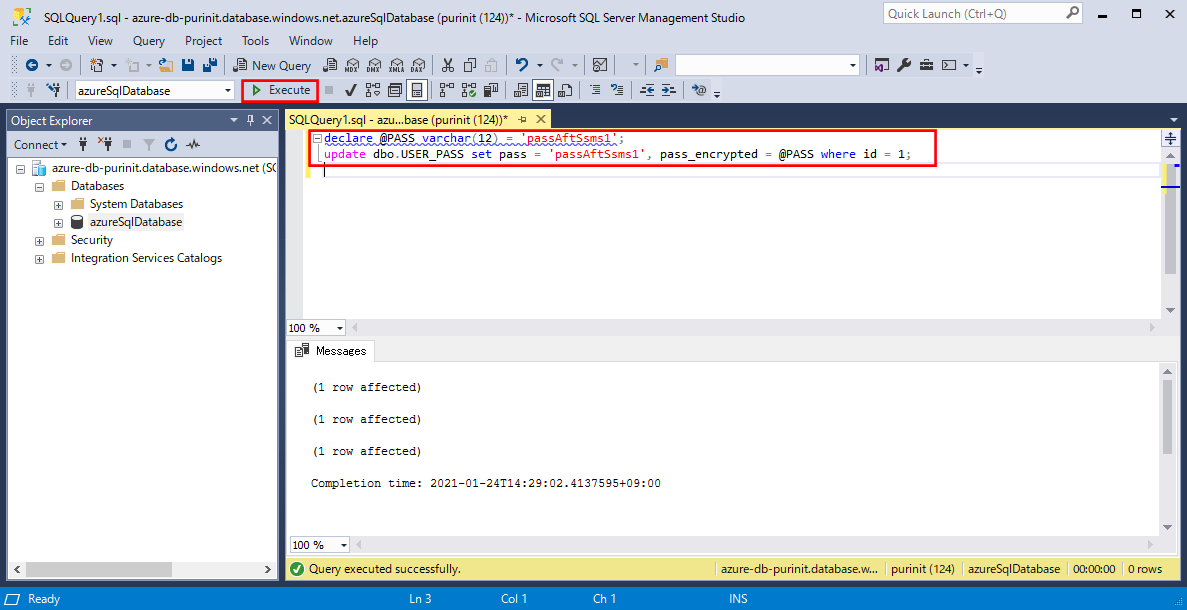The width and height of the screenshot is (1187, 610).
Task: Click the Find in Files icon
Action: point(662,65)
